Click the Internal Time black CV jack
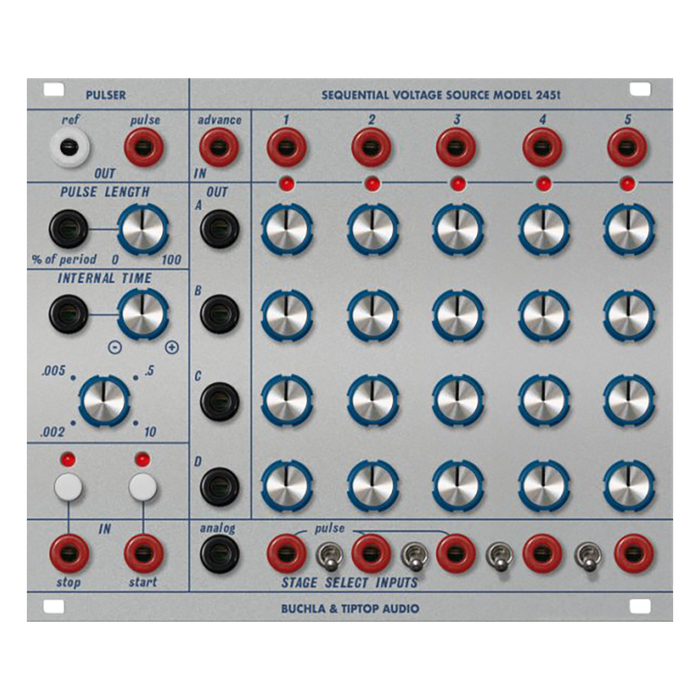700x700 pixels. [x=68, y=314]
